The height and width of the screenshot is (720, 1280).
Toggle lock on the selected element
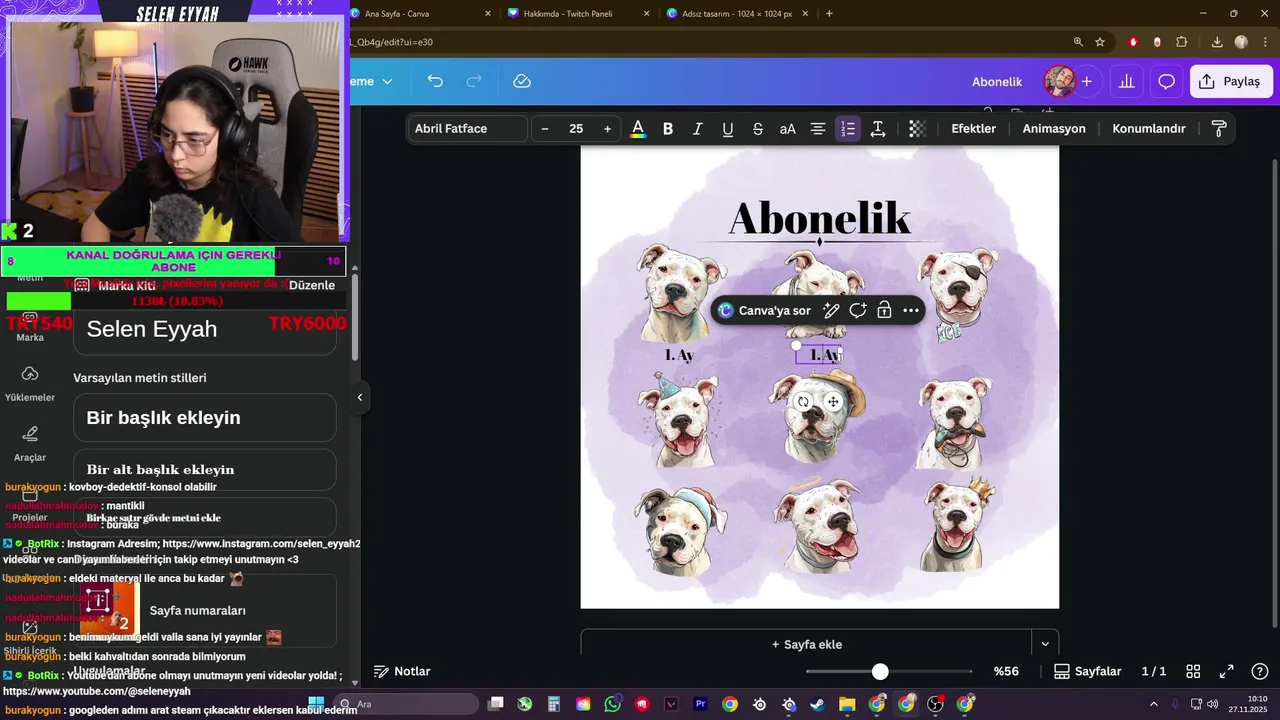884,311
